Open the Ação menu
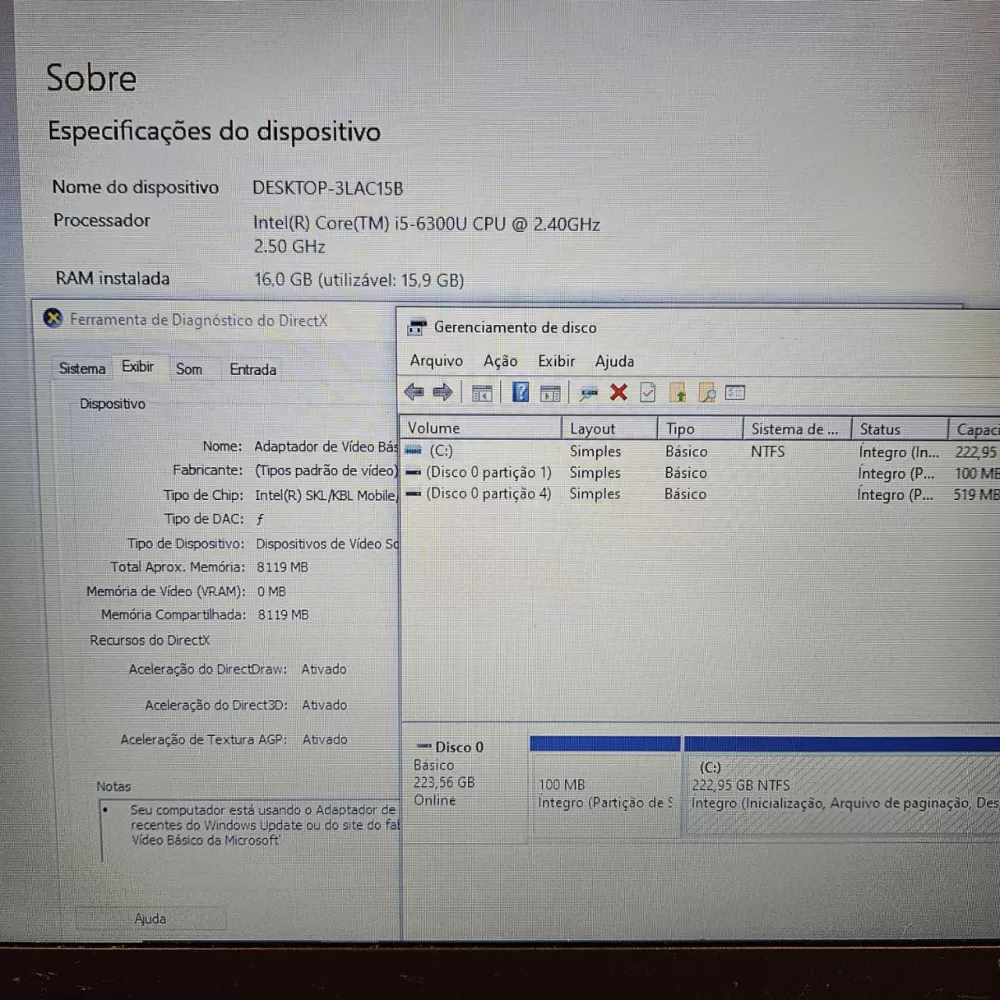This screenshot has width=1000, height=1000. coord(500,362)
